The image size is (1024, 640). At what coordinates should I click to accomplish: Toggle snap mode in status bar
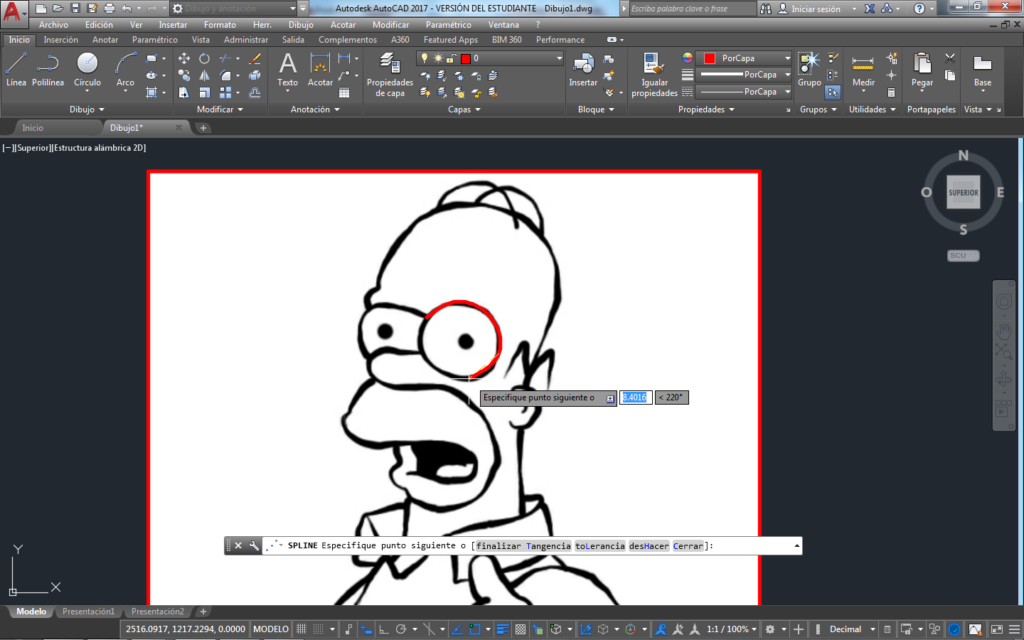318,630
